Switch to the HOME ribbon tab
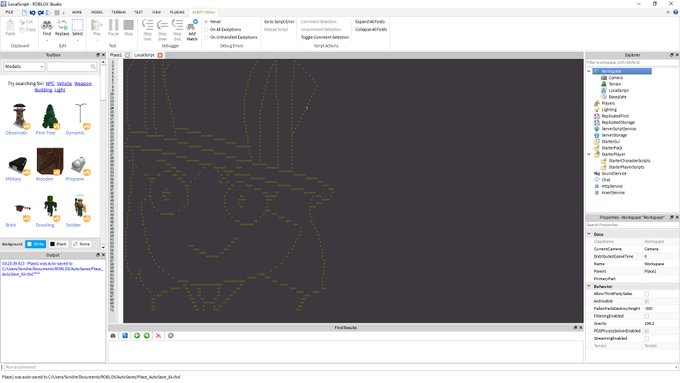The width and height of the screenshot is (680, 383). click(x=77, y=12)
